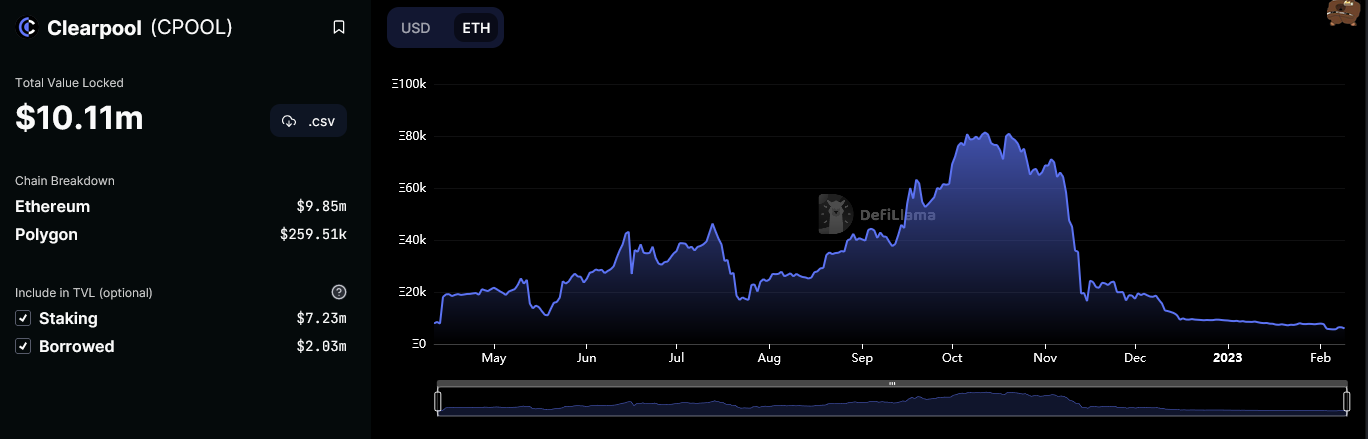Click the Ξ100k y-axis label
1368x439 pixels.
pos(409,84)
